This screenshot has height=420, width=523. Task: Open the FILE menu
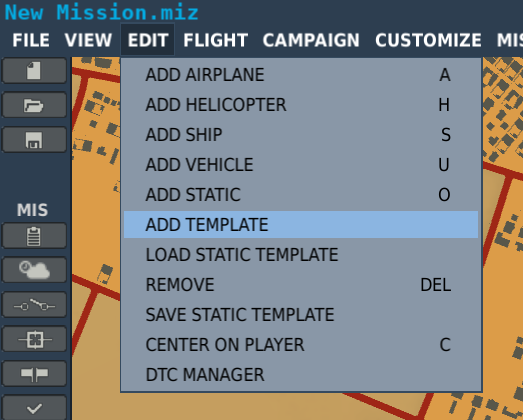[31, 40]
